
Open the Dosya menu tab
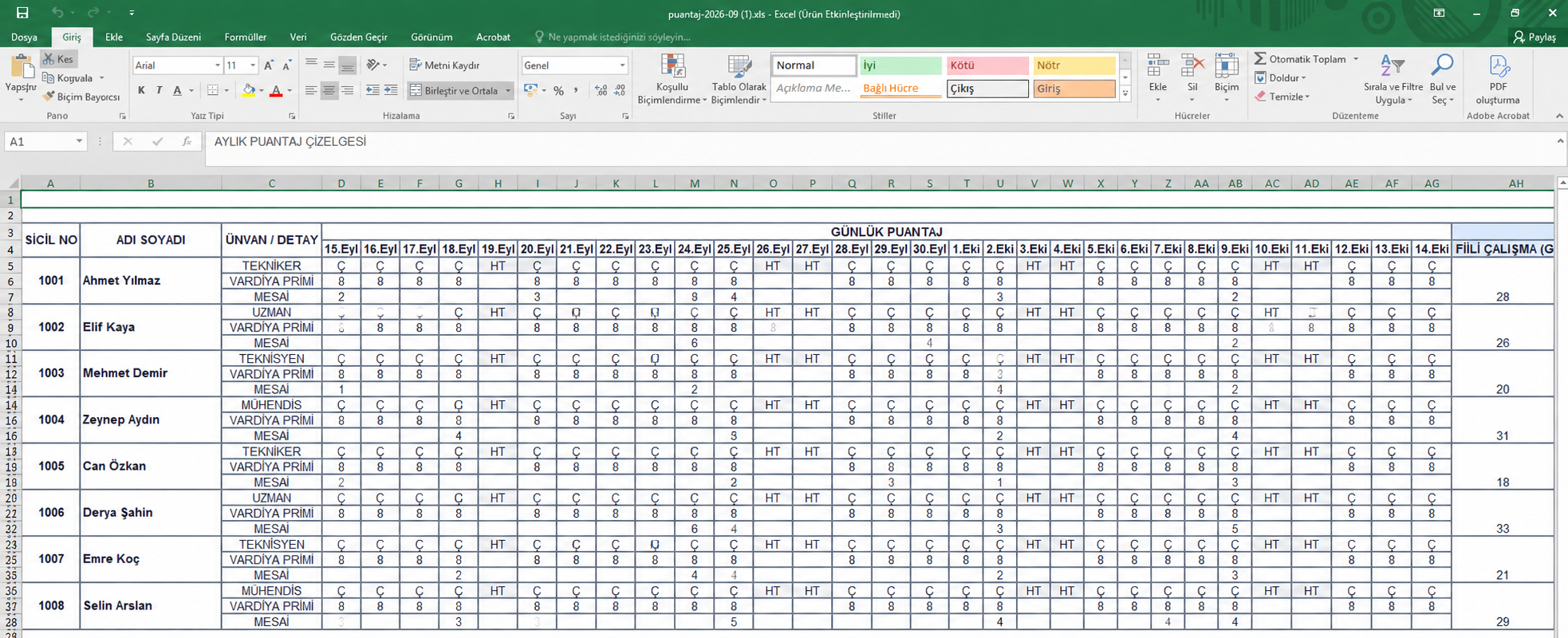[x=24, y=37]
